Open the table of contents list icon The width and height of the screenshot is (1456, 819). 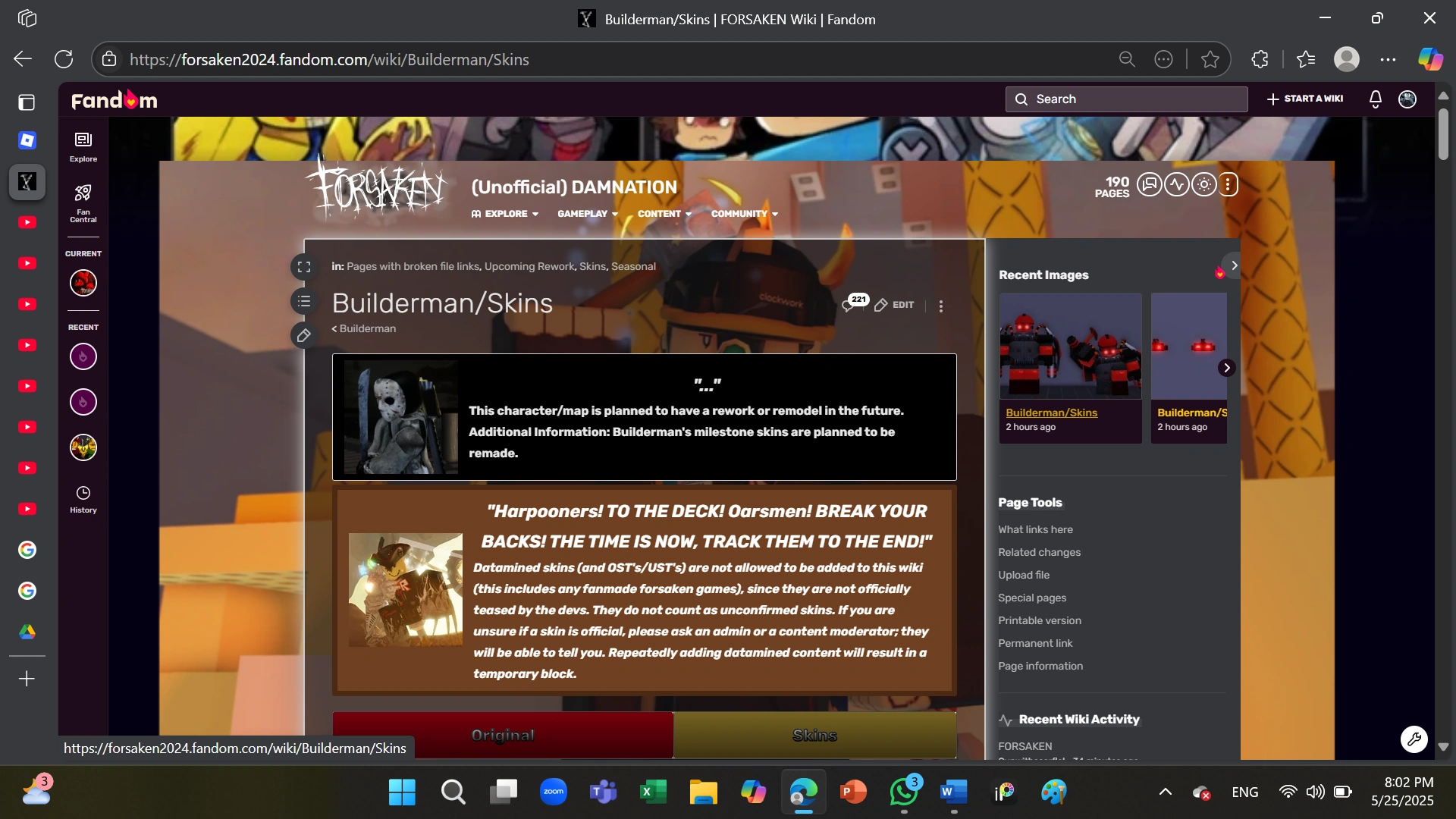coord(304,302)
